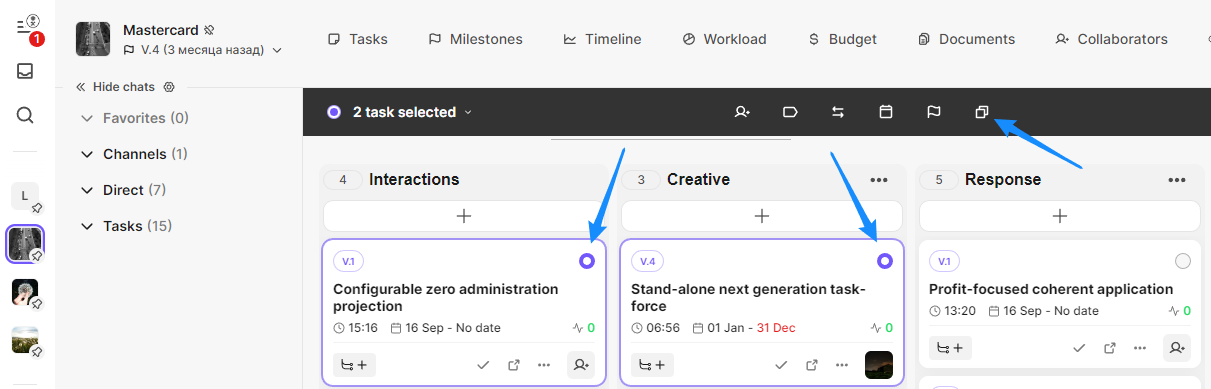Switch to the Timeline tab
This screenshot has width=1211, height=389.
[602, 39]
